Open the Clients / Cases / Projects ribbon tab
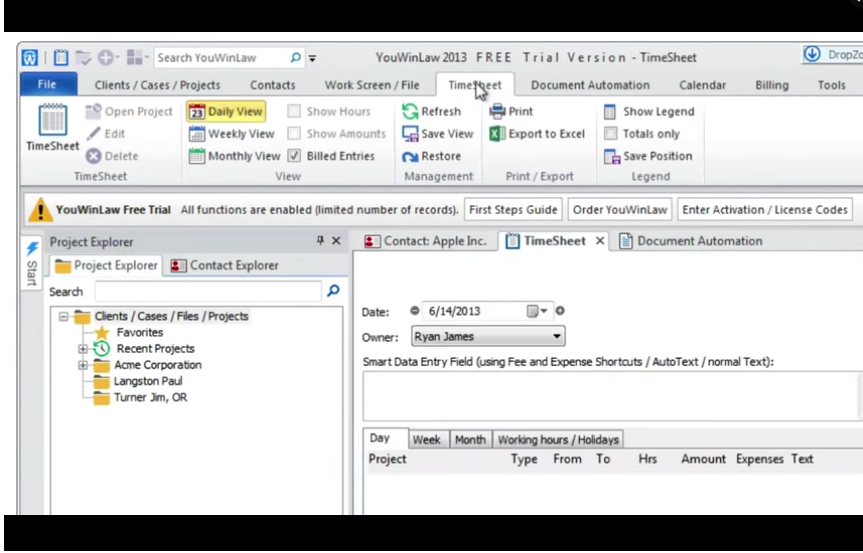863x553 pixels. (157, 85)
